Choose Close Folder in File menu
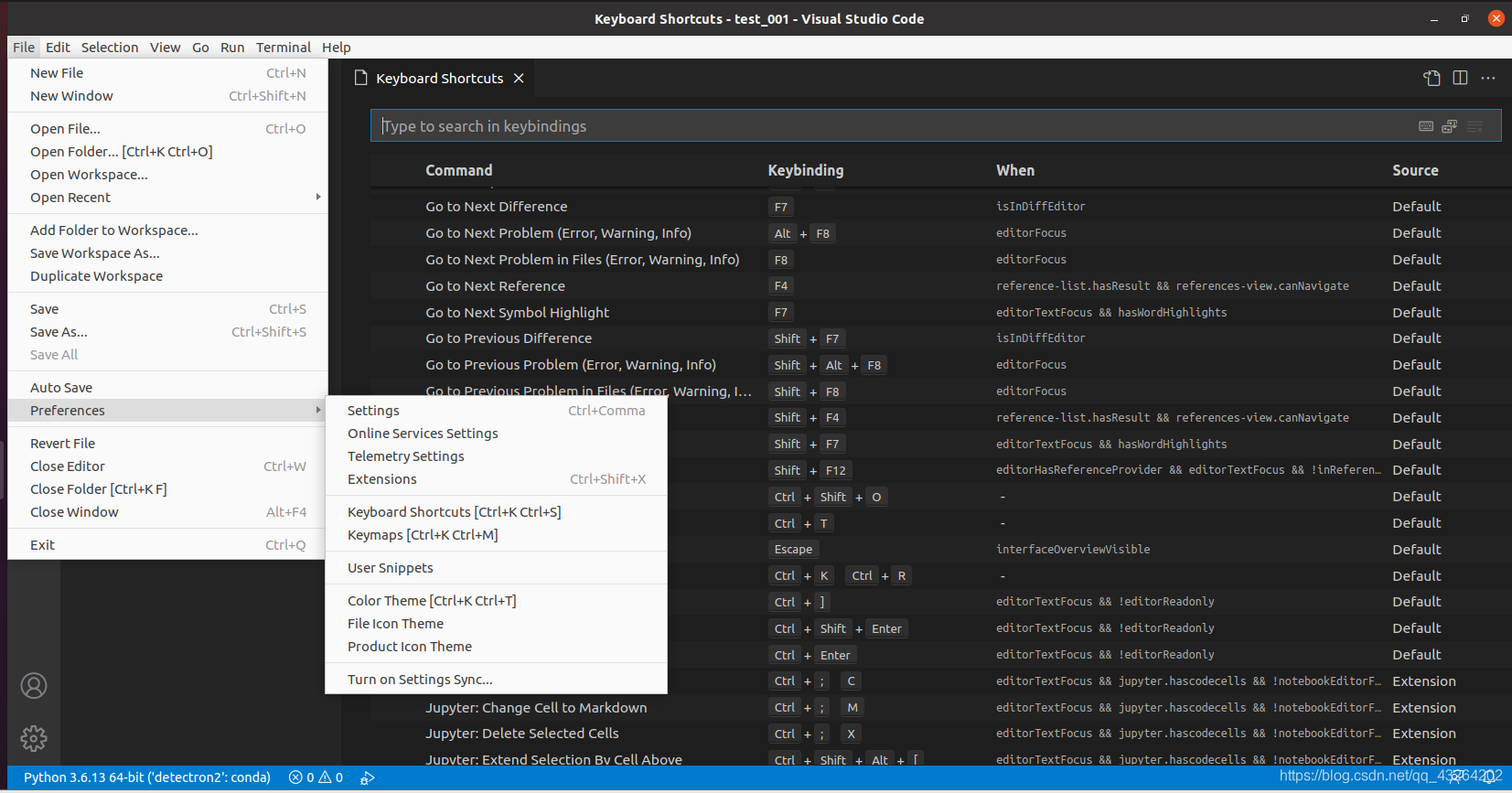This screenshot has width=1512, height=793. click(167, 489)
